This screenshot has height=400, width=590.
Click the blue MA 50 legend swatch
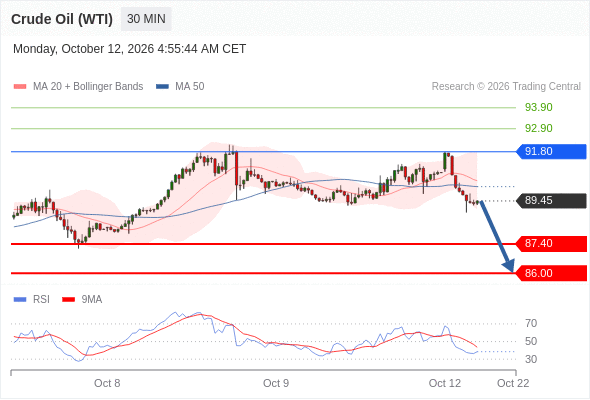[x=162, y=87]
